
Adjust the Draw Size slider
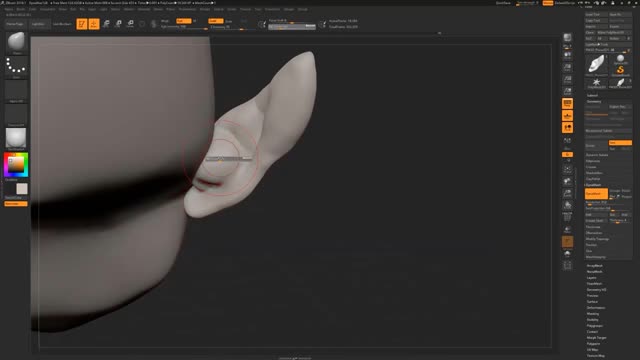coord(291,26)
